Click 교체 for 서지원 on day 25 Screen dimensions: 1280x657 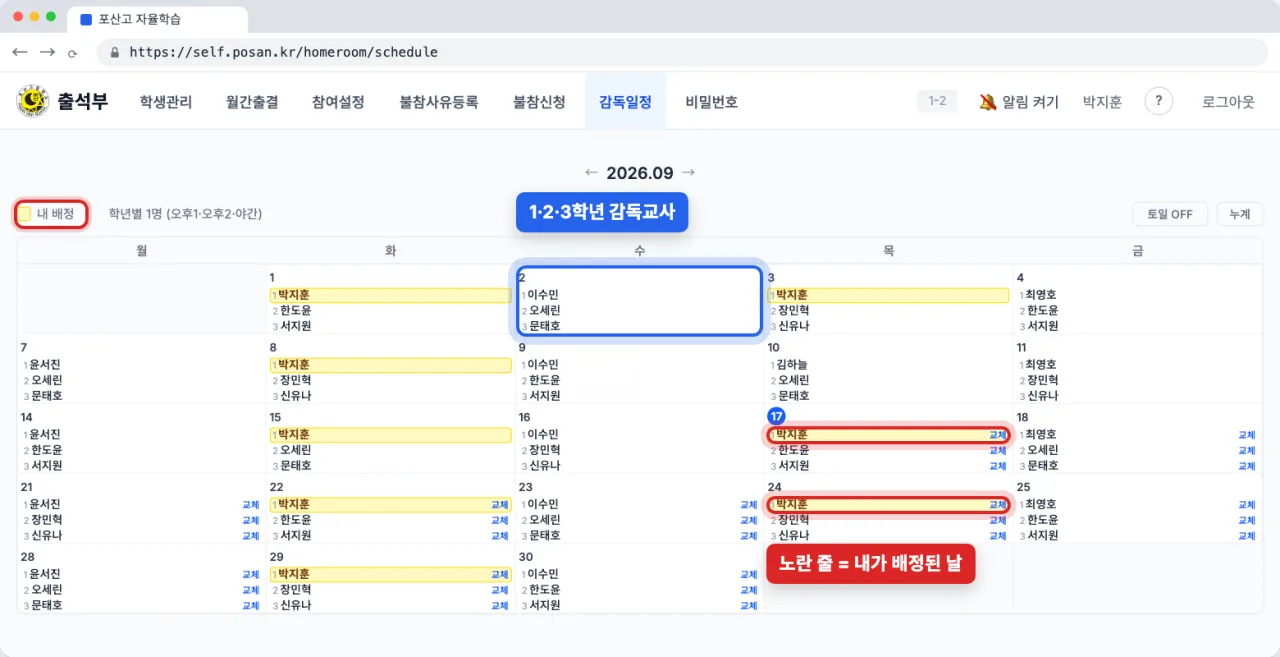coord(1246,536)
